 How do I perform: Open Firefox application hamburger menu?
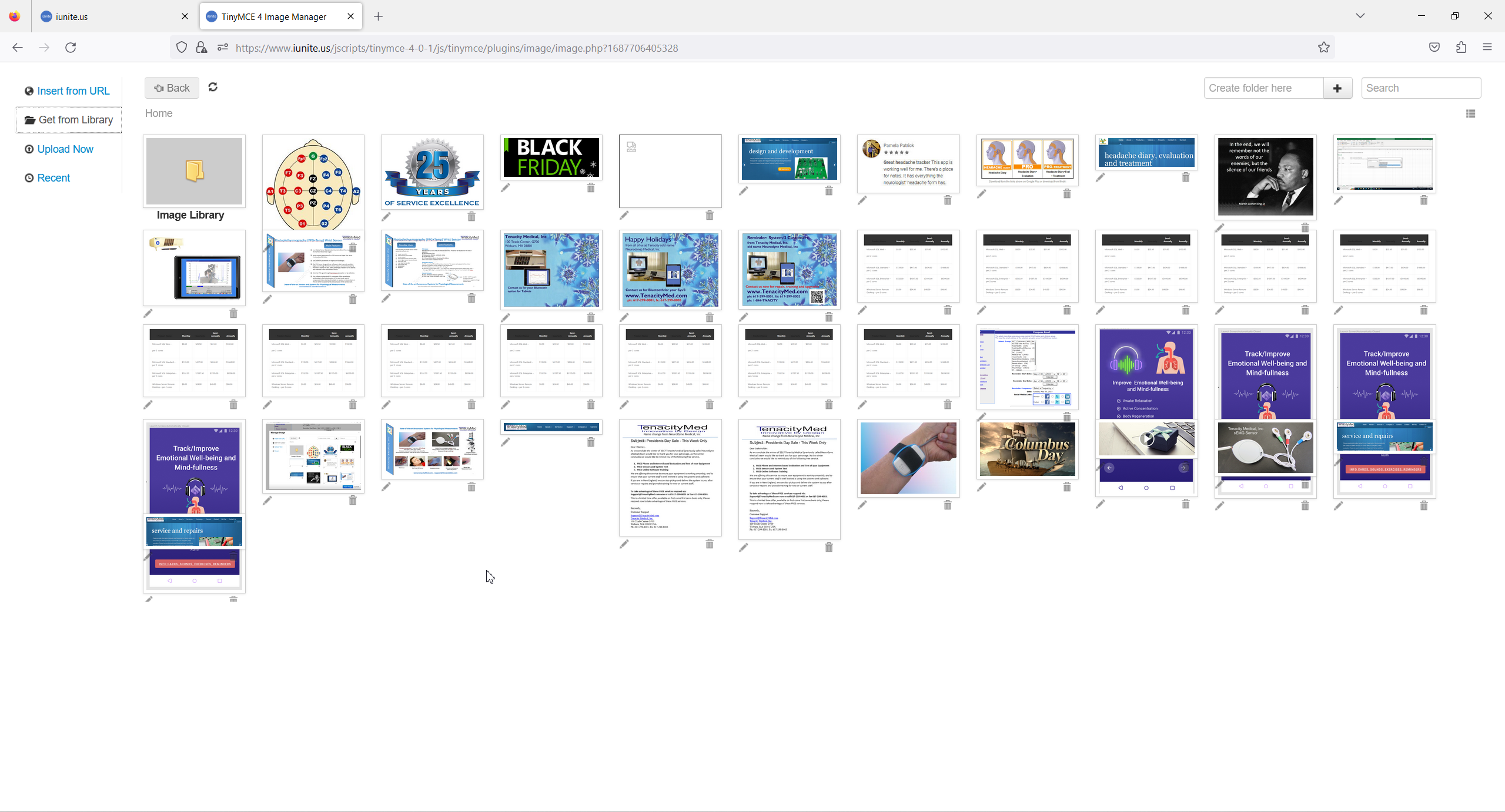tap(1487, 48)
